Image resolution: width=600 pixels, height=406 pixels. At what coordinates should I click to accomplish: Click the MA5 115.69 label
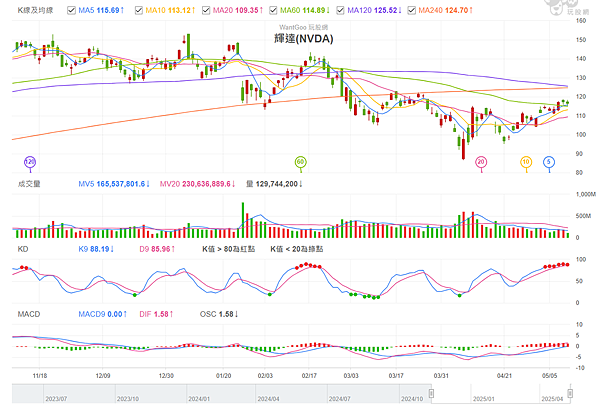pyautogui.click(x=101, y=10)
